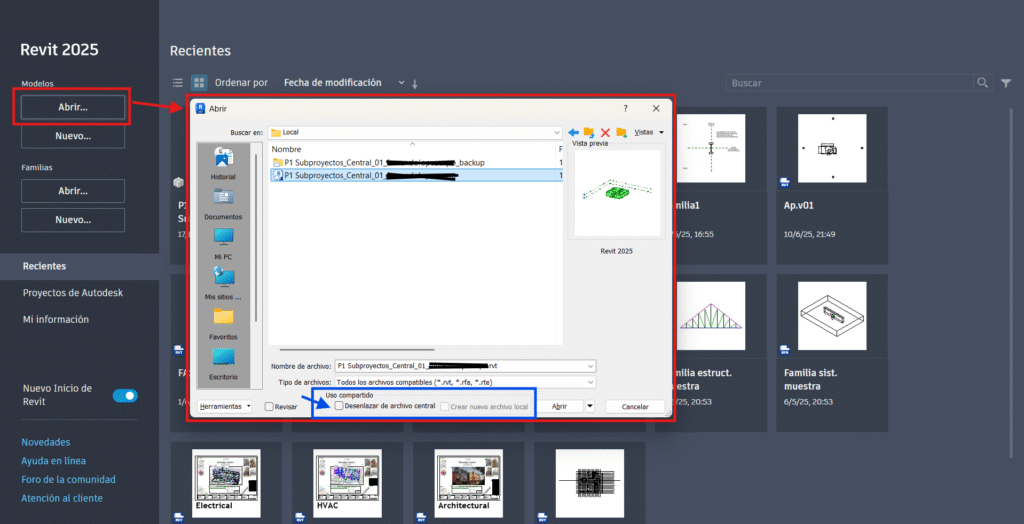Screen dimensions: 1024x524
Task: Click the red X delete icon
Action: (x=605, y=132)
